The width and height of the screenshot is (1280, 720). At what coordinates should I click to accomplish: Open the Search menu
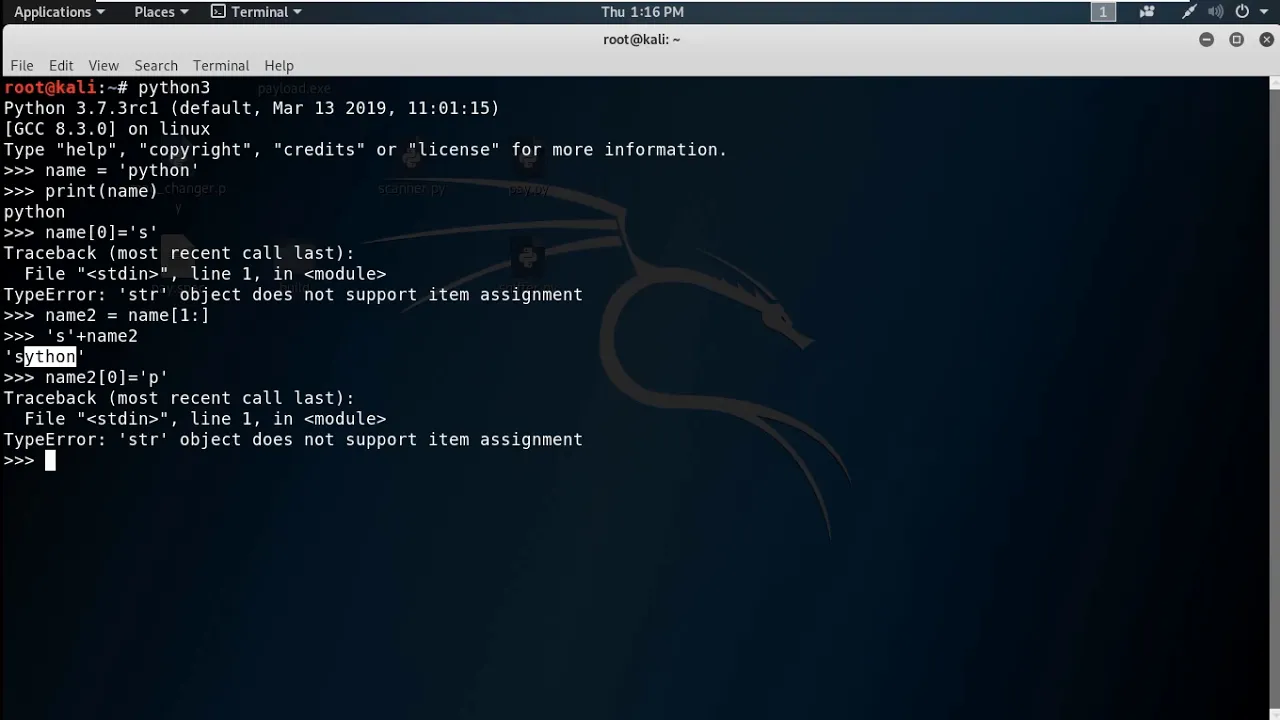click(156, 65)
